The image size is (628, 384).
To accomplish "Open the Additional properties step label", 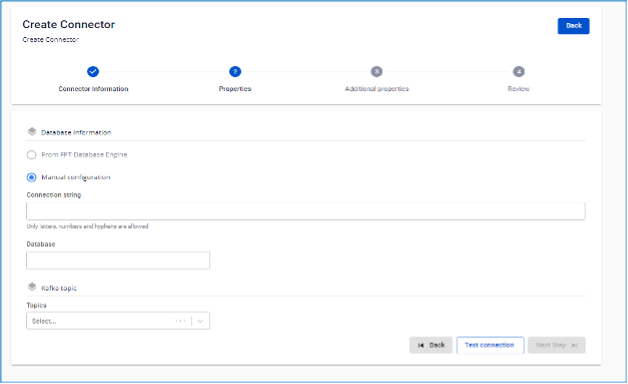I will pyautogui.click(x=377, y=89).
